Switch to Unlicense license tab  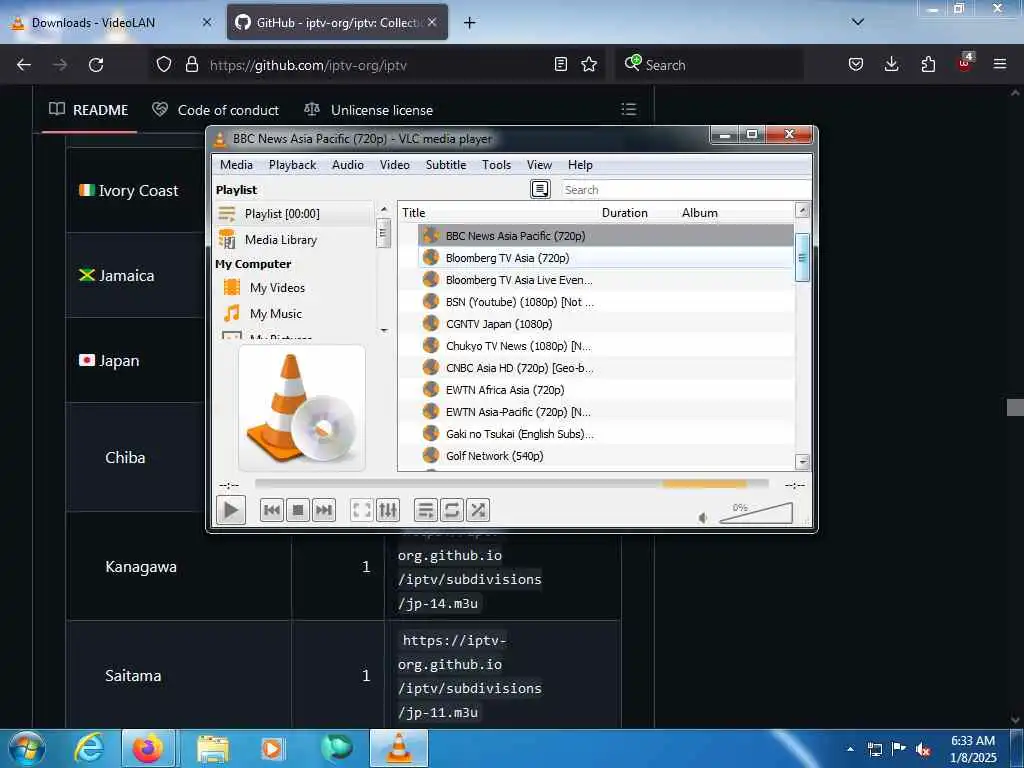(x=369, y=110)
